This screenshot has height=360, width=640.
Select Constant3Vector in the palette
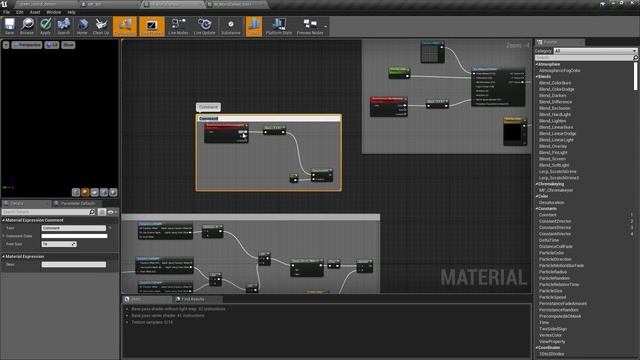(x=555, y=227)
